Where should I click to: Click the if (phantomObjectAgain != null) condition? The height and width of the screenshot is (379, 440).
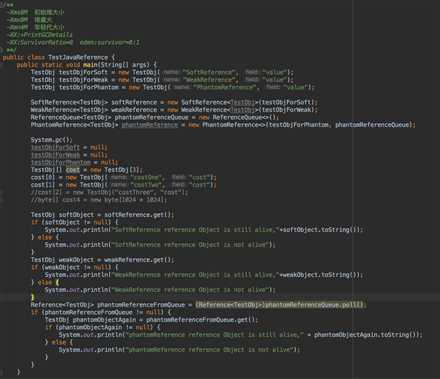pos(102,327)
